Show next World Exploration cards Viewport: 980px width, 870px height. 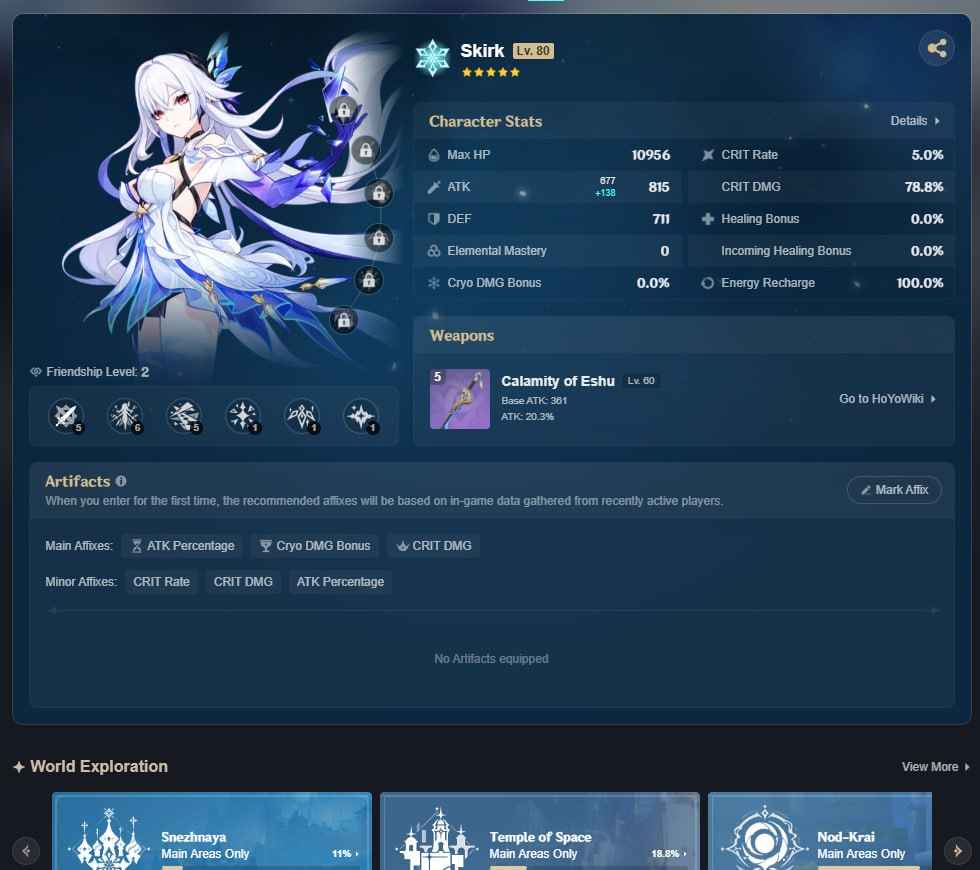click(957, 851)
